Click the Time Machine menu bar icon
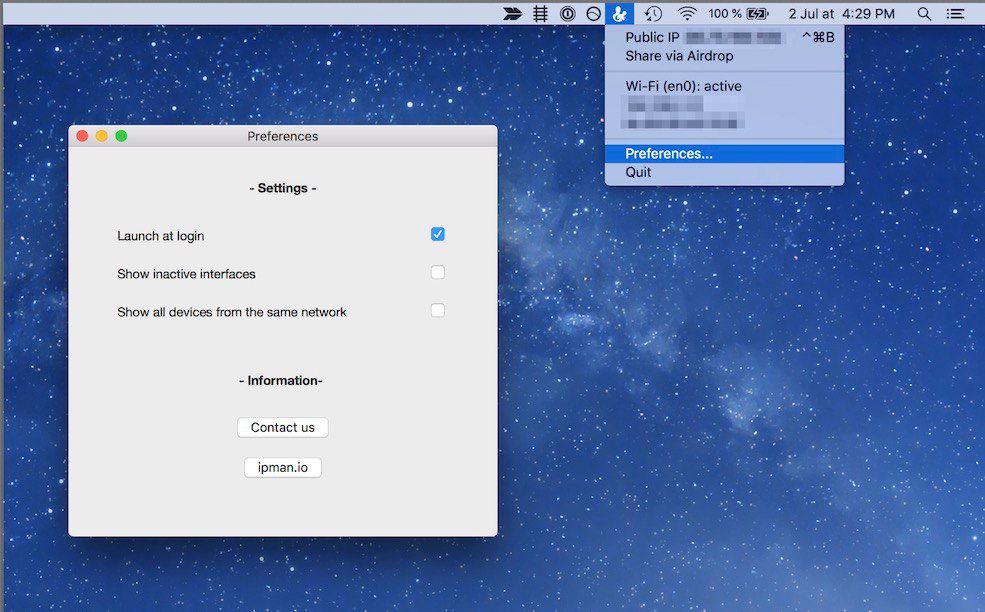985x612 pixels. click(653, 14)
